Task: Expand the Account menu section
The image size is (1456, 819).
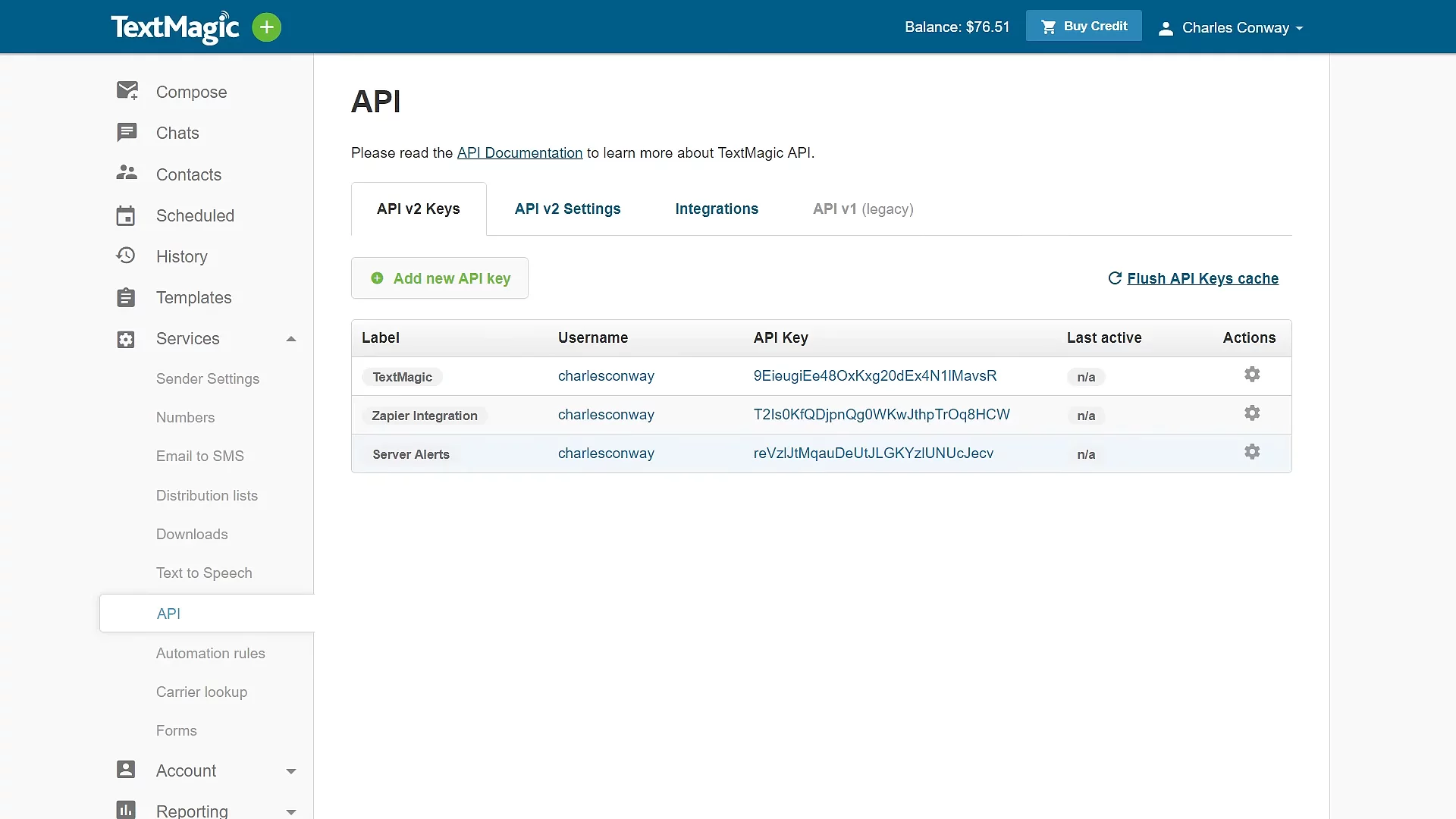Action: (x=290, y=771)
